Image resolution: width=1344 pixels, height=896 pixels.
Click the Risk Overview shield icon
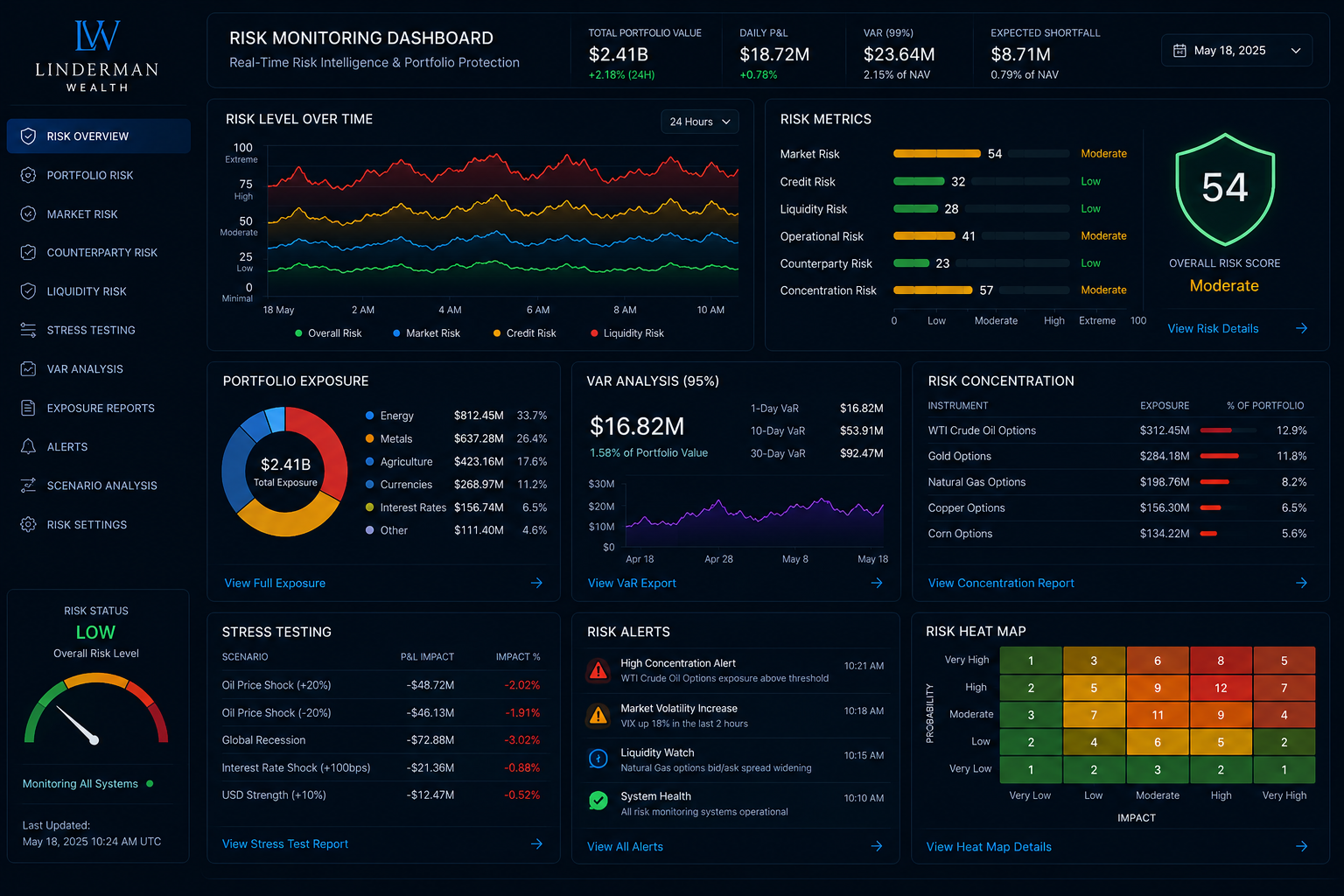pyautogui.click(x=28, y=136)
